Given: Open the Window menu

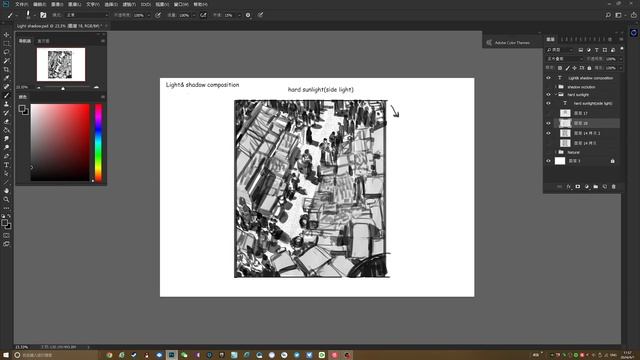Looking at the screenshot, I should 181,4.
